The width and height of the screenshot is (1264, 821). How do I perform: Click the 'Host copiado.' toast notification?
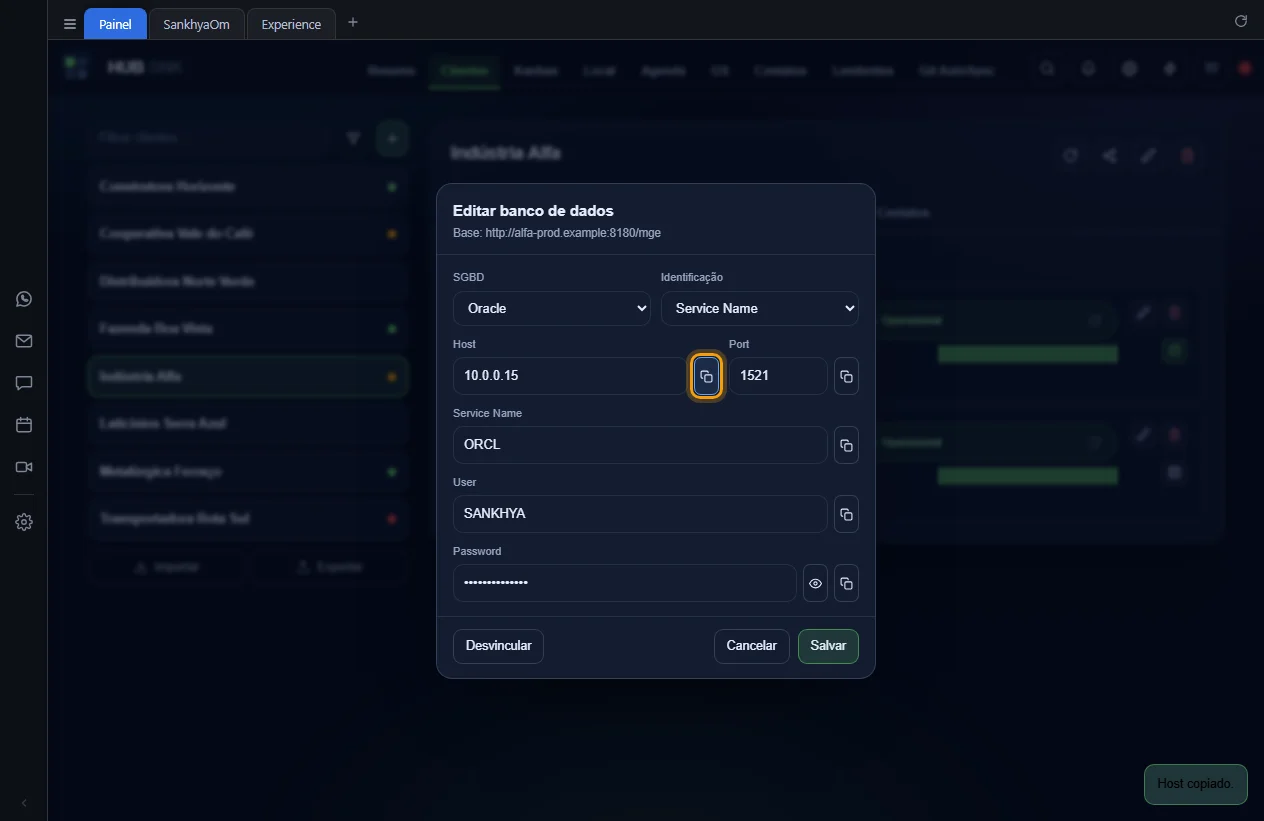click(x=1195, y=784)
